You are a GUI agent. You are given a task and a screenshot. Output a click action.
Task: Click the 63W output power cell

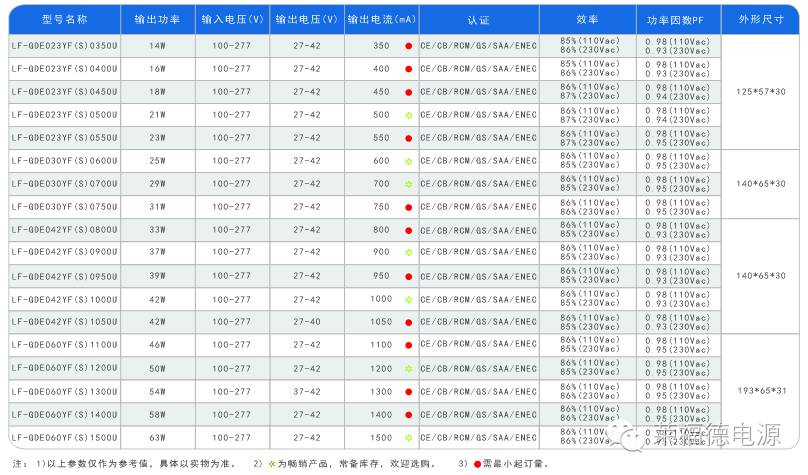(157, 438)
